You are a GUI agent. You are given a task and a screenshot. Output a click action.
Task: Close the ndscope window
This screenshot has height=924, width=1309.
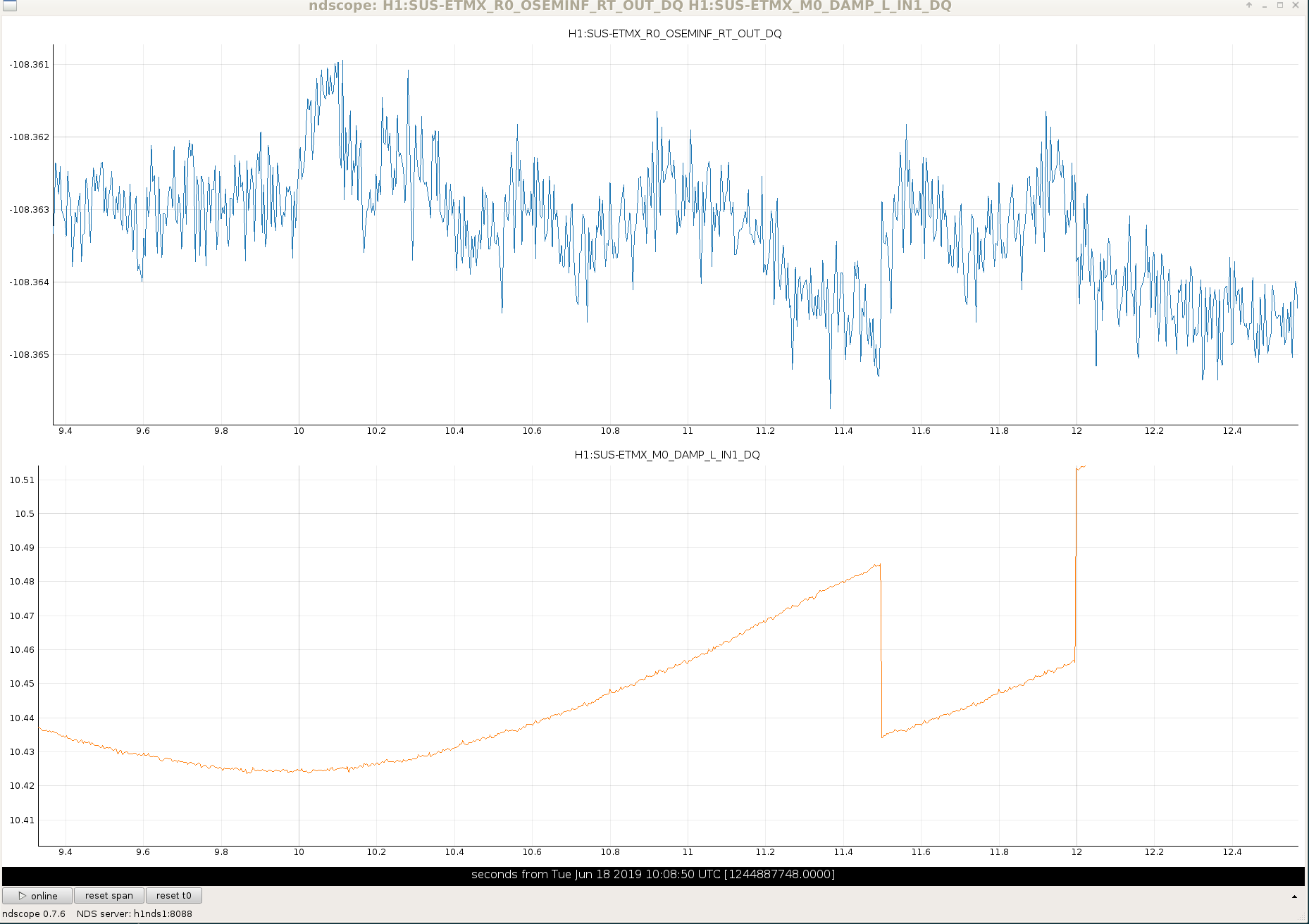point(1296,5)
